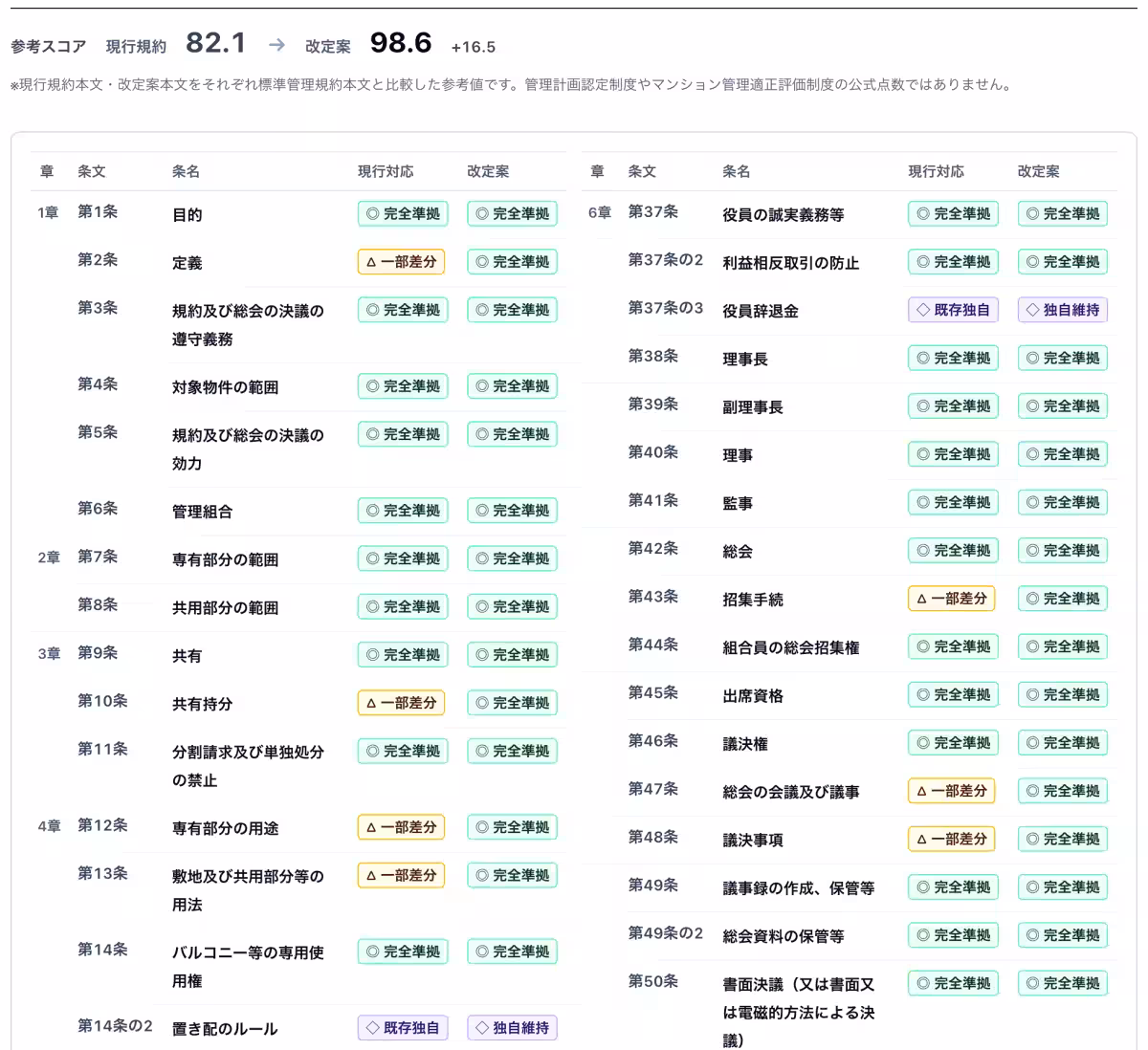
Task: Click the article name 出席資格
Action: point(753,696)
